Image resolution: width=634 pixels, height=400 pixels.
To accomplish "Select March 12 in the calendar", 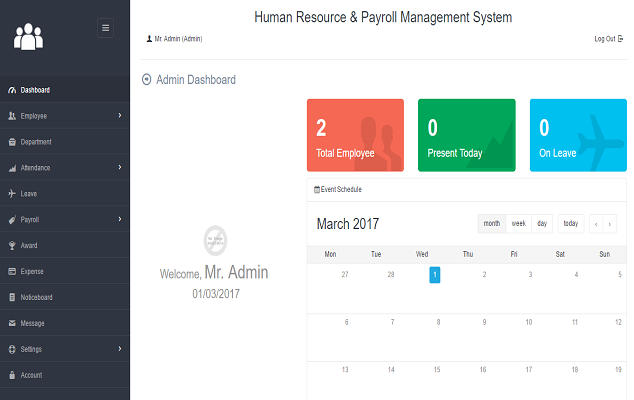I will 618,322.
